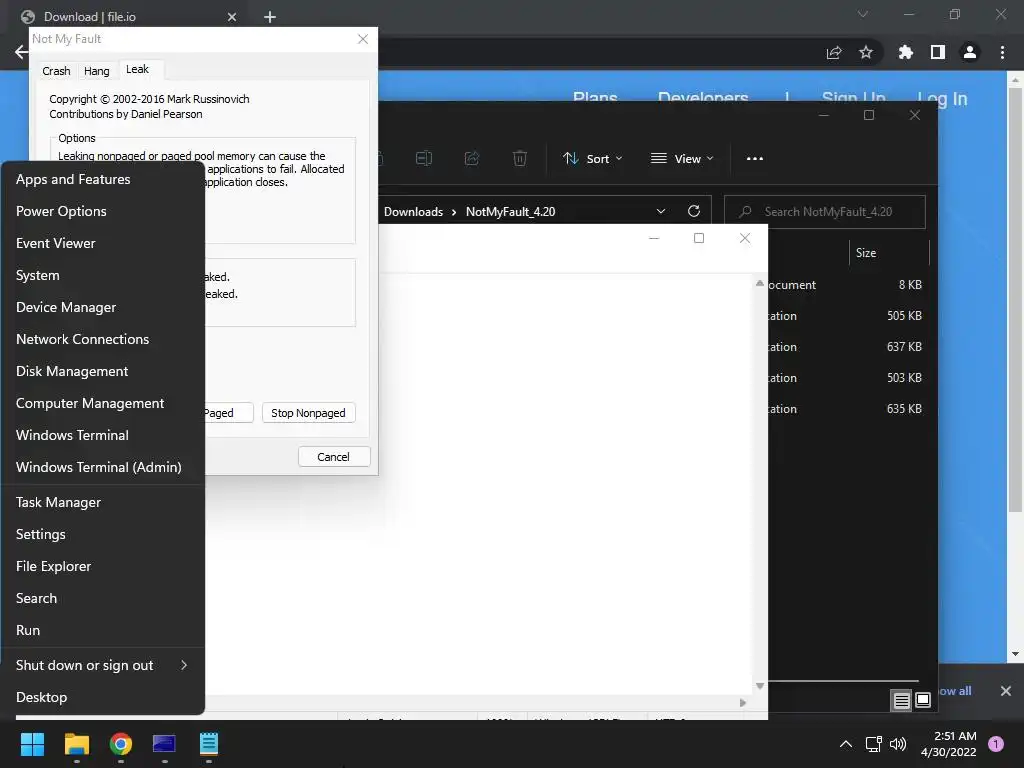Open Chrome's Extensions puzzle icon
Image resolution: width=1024 pixels, height=768 pixels.
pos(905,52)
